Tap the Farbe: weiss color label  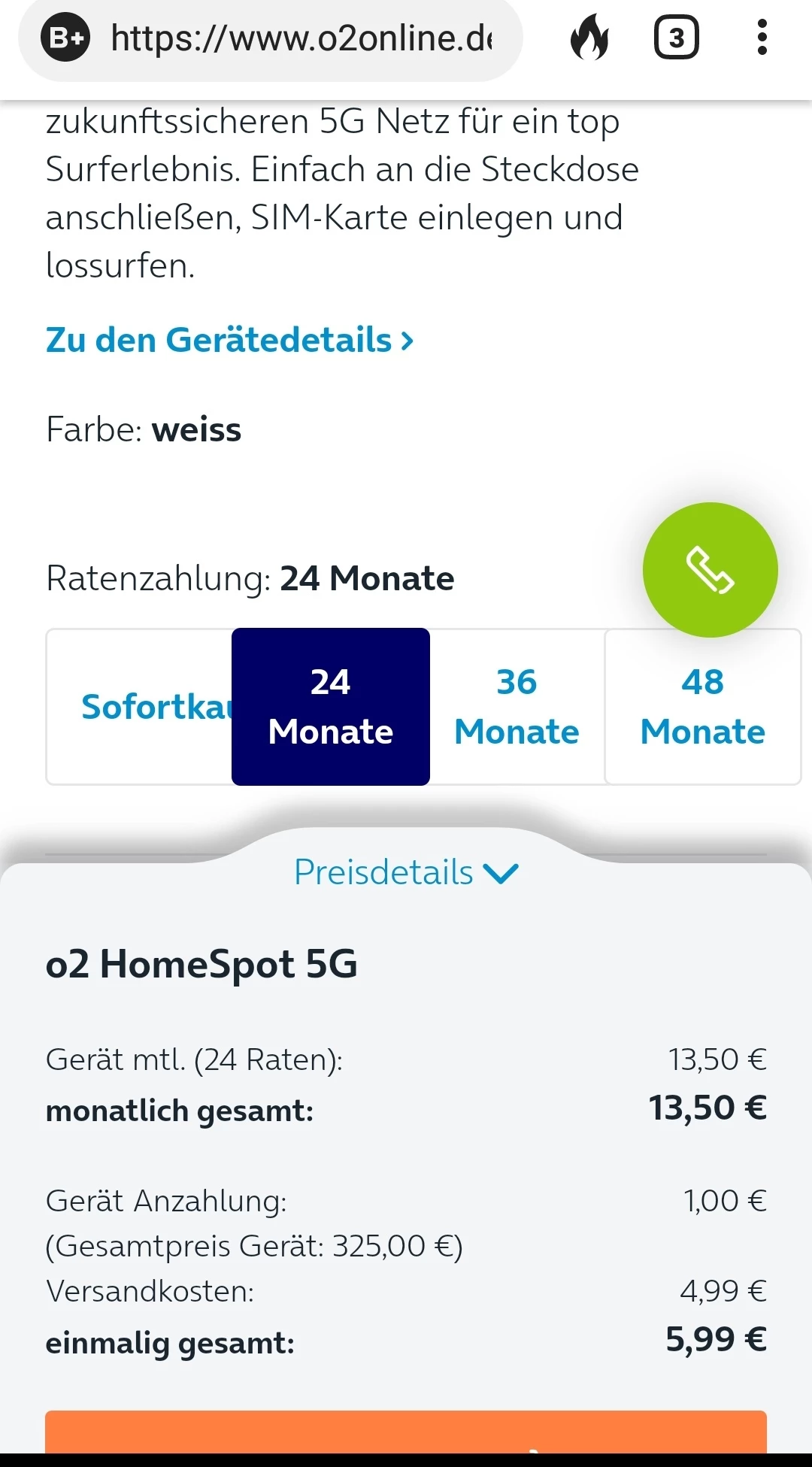(x=144, y=430)
